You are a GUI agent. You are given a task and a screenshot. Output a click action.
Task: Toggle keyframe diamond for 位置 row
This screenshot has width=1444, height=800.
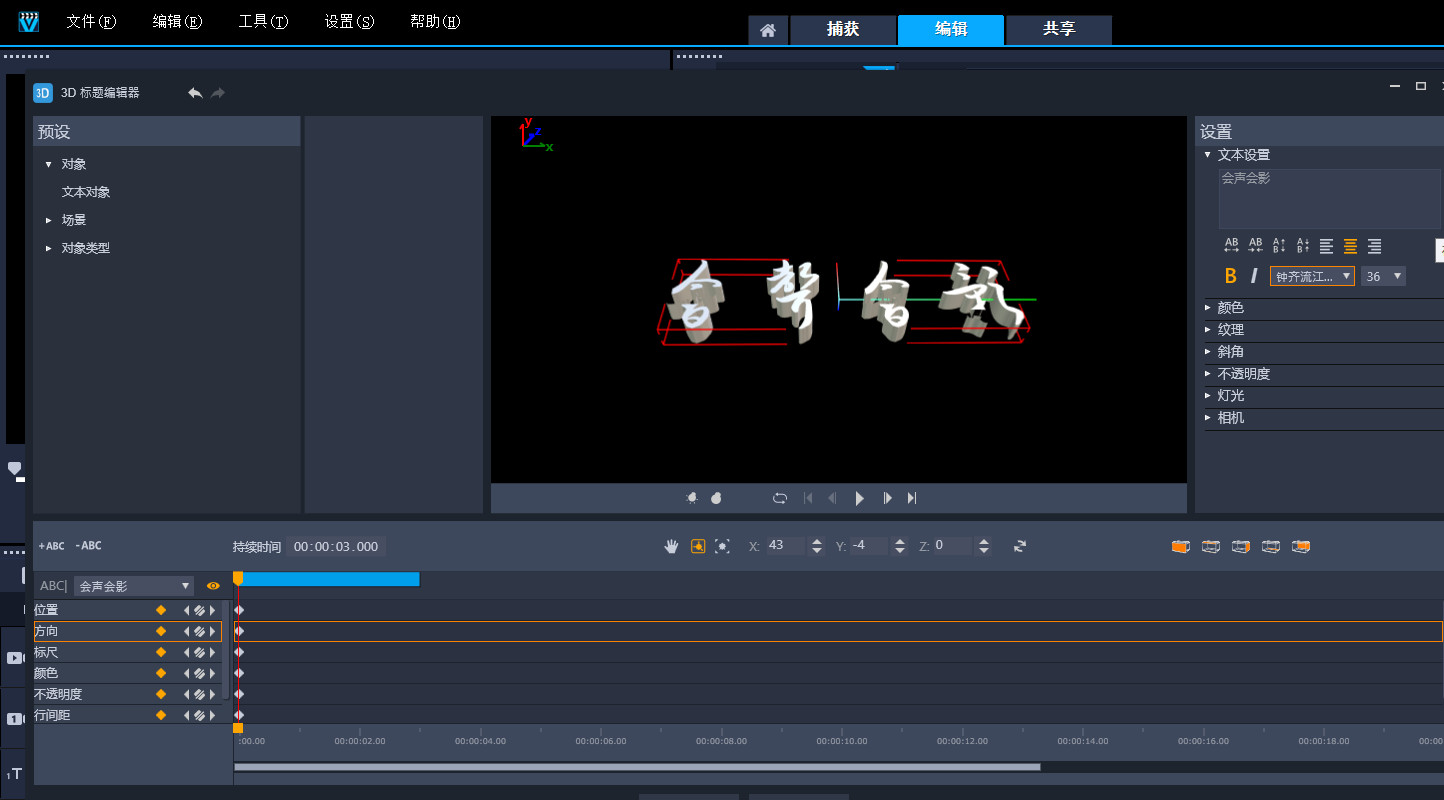coord(160,610)
